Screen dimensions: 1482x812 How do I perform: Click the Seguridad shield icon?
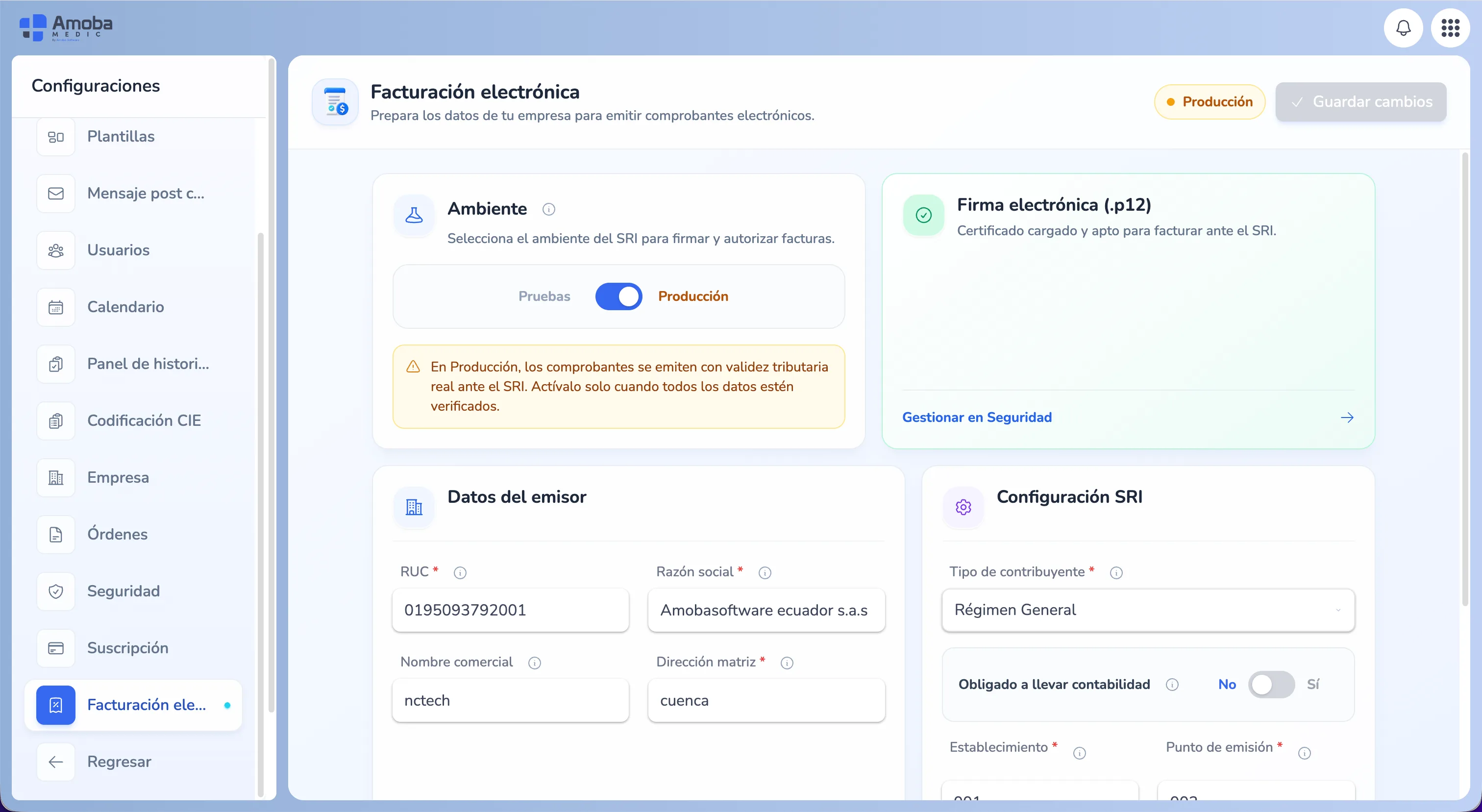point(56,591)
